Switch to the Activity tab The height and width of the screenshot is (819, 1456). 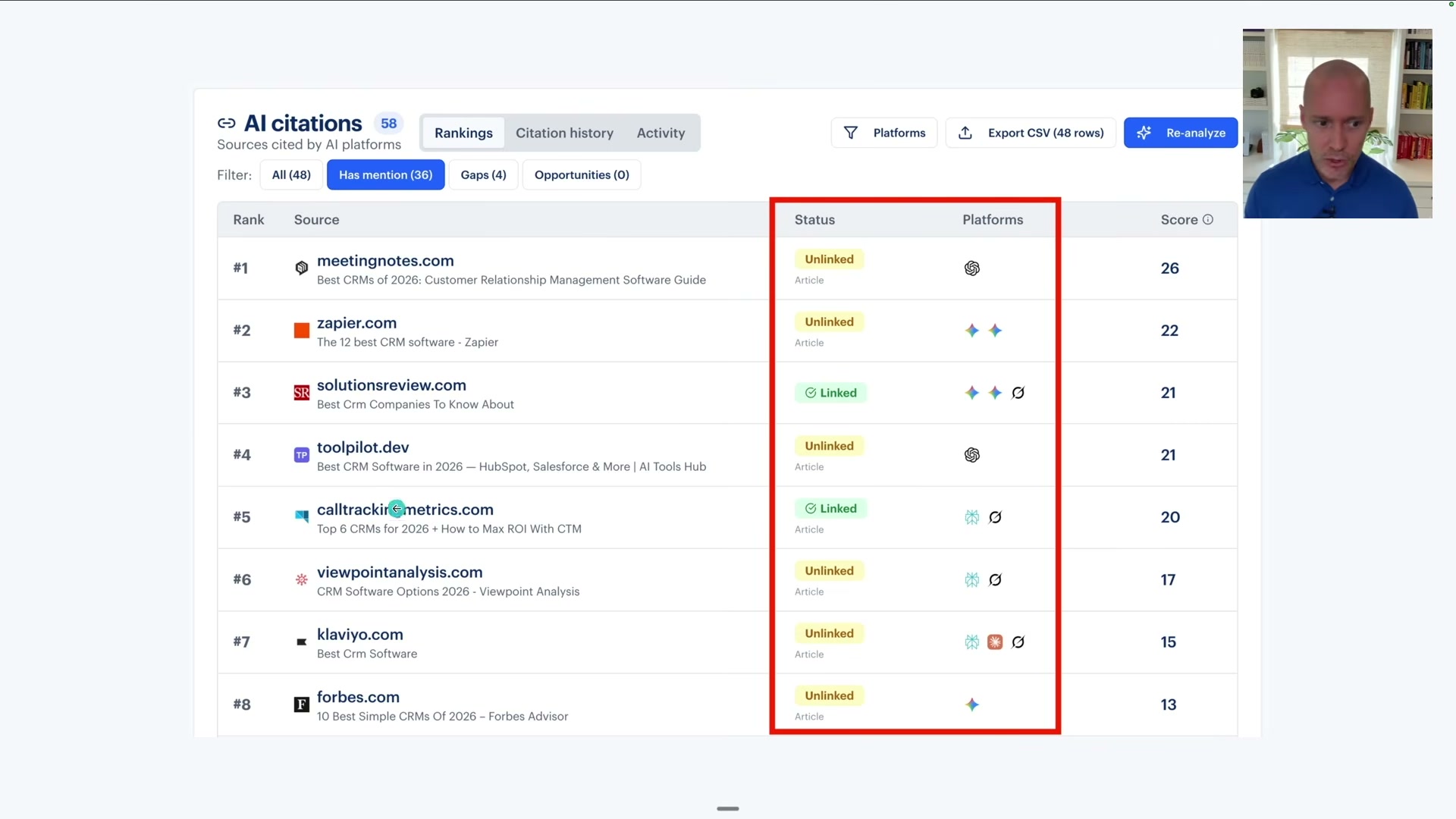(x=661, y=133)
